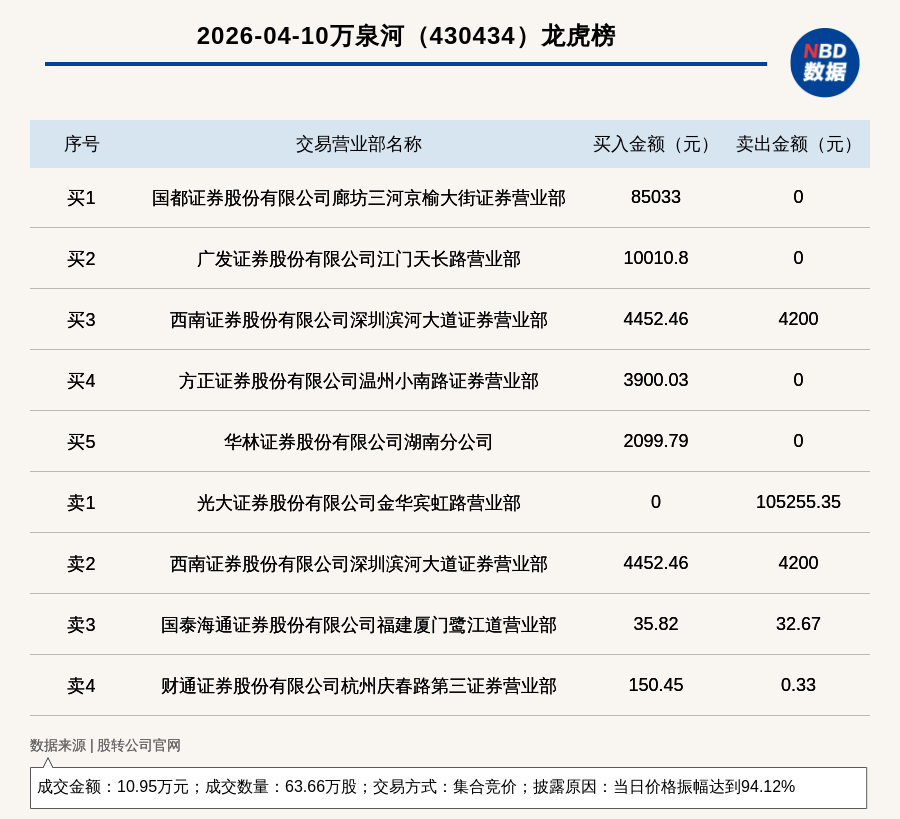This screenshot has width=900, height=819.
Task: Click the 买入金额（元） column header
Action: click(655, 144)
